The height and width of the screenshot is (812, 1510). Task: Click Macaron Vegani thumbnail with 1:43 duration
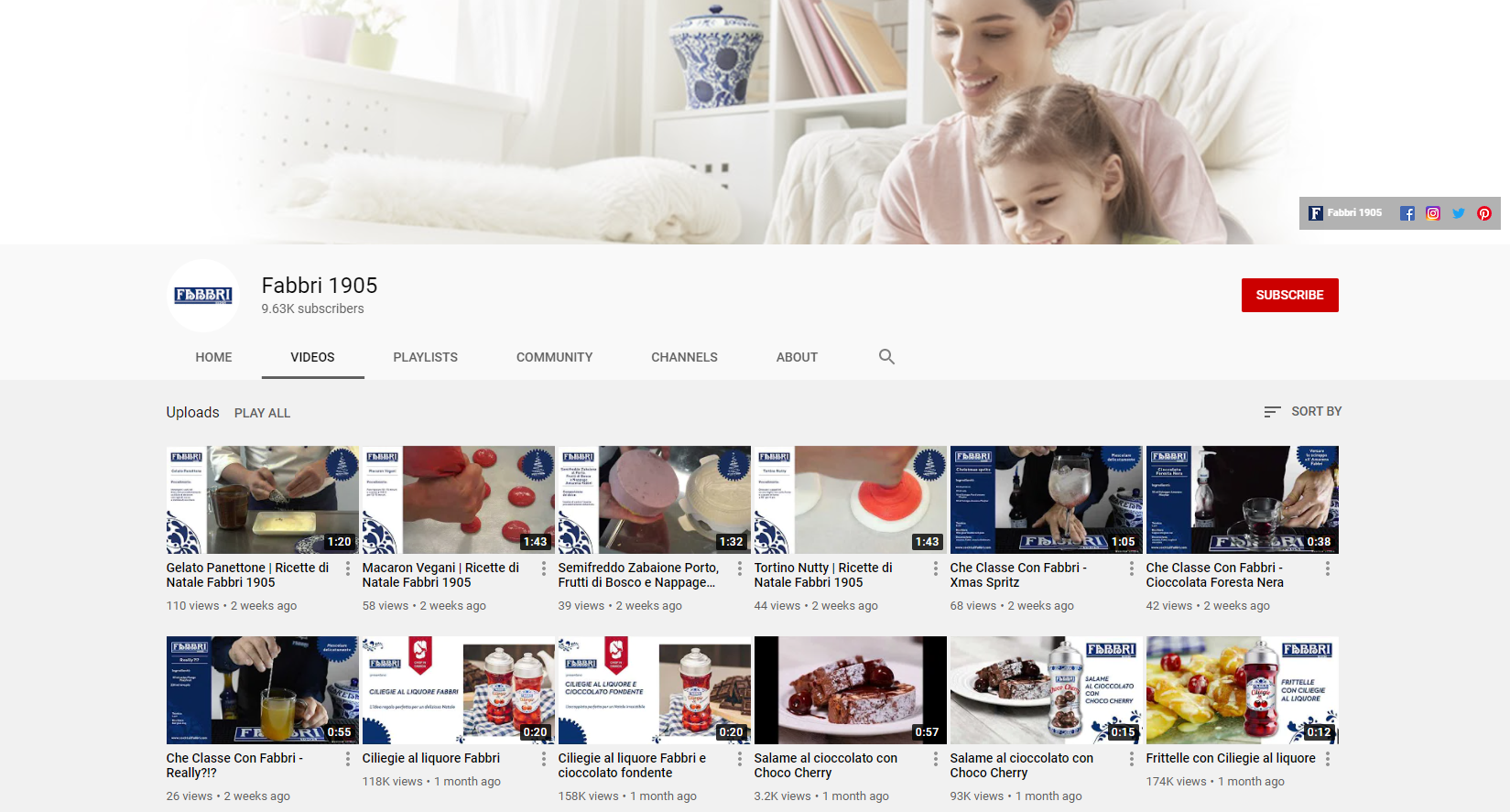[x=459, y=500]
